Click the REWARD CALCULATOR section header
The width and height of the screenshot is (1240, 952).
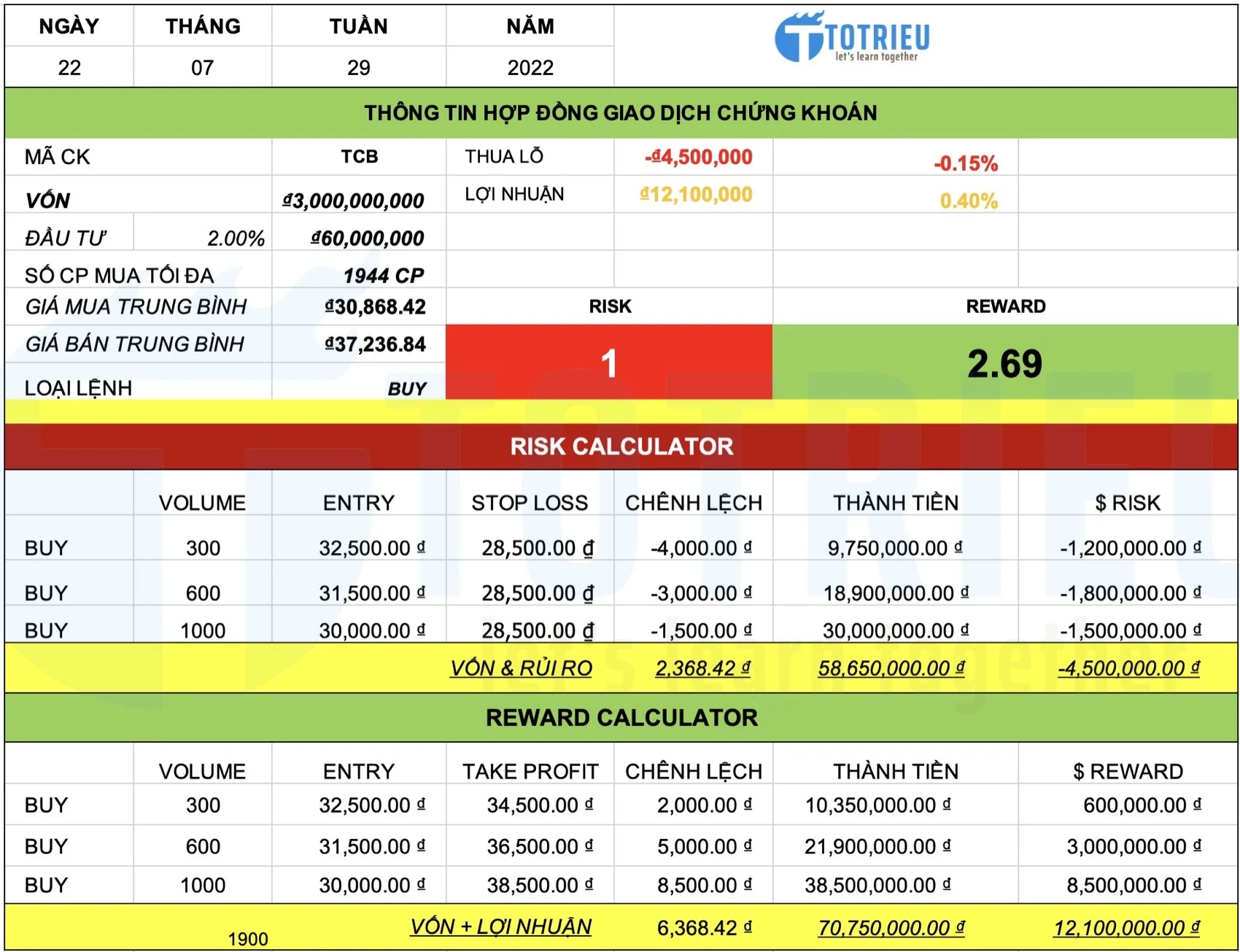[x=621, y=718]
